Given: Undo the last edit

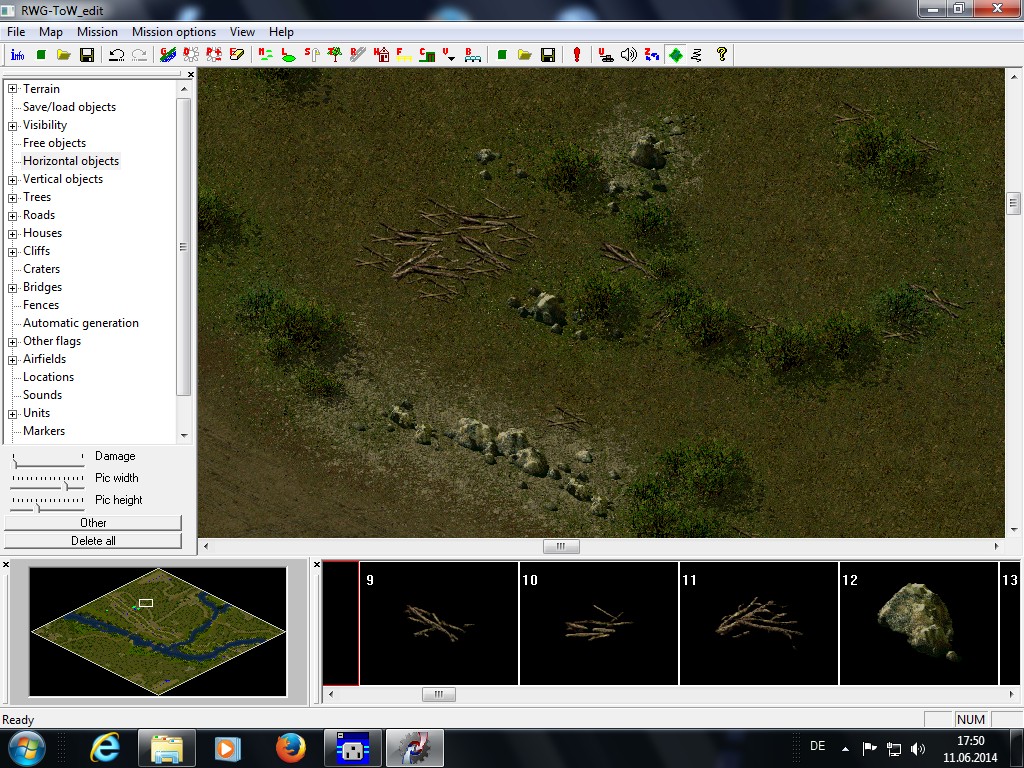Looking at the screenshot, I should [x=116, y=55].
